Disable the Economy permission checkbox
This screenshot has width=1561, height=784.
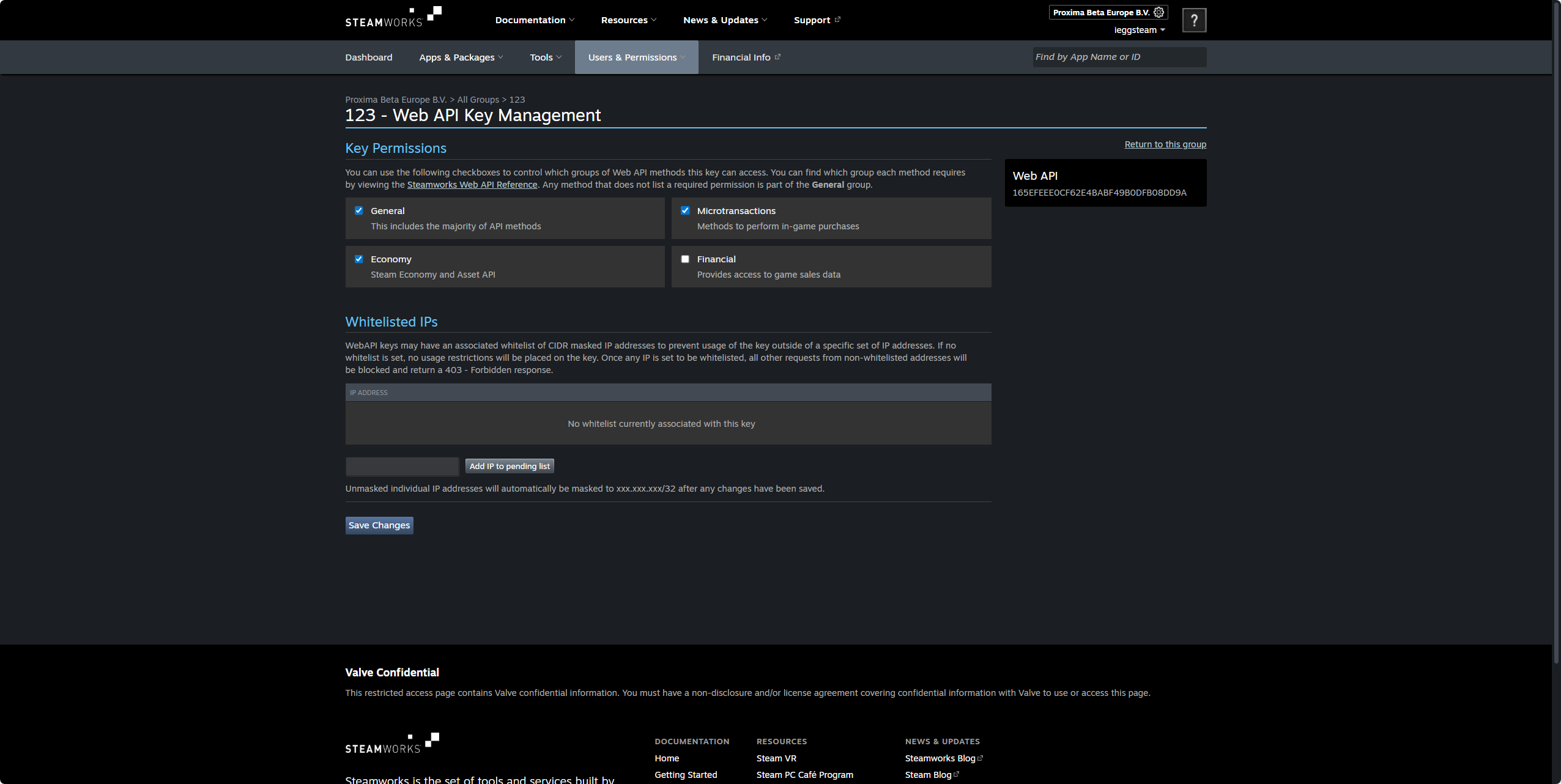coord(359,259)
